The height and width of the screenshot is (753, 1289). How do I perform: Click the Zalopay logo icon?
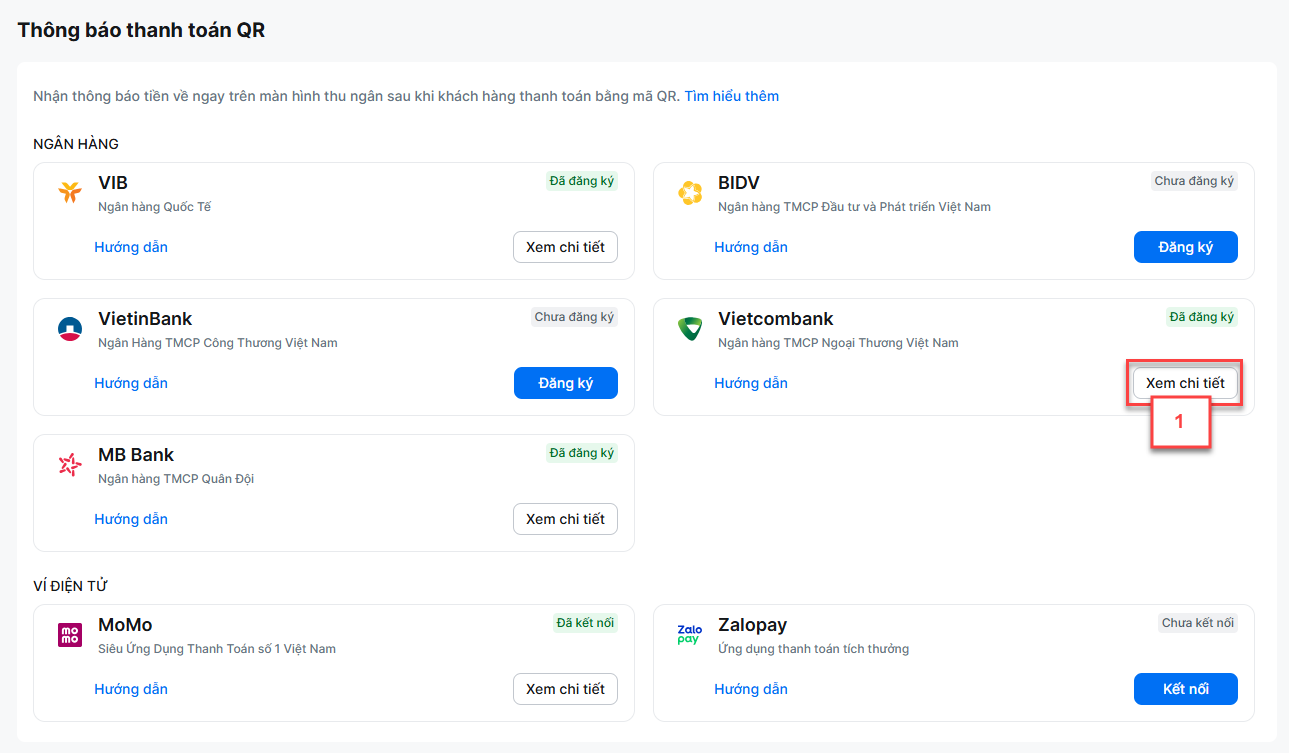click(690, 635)
